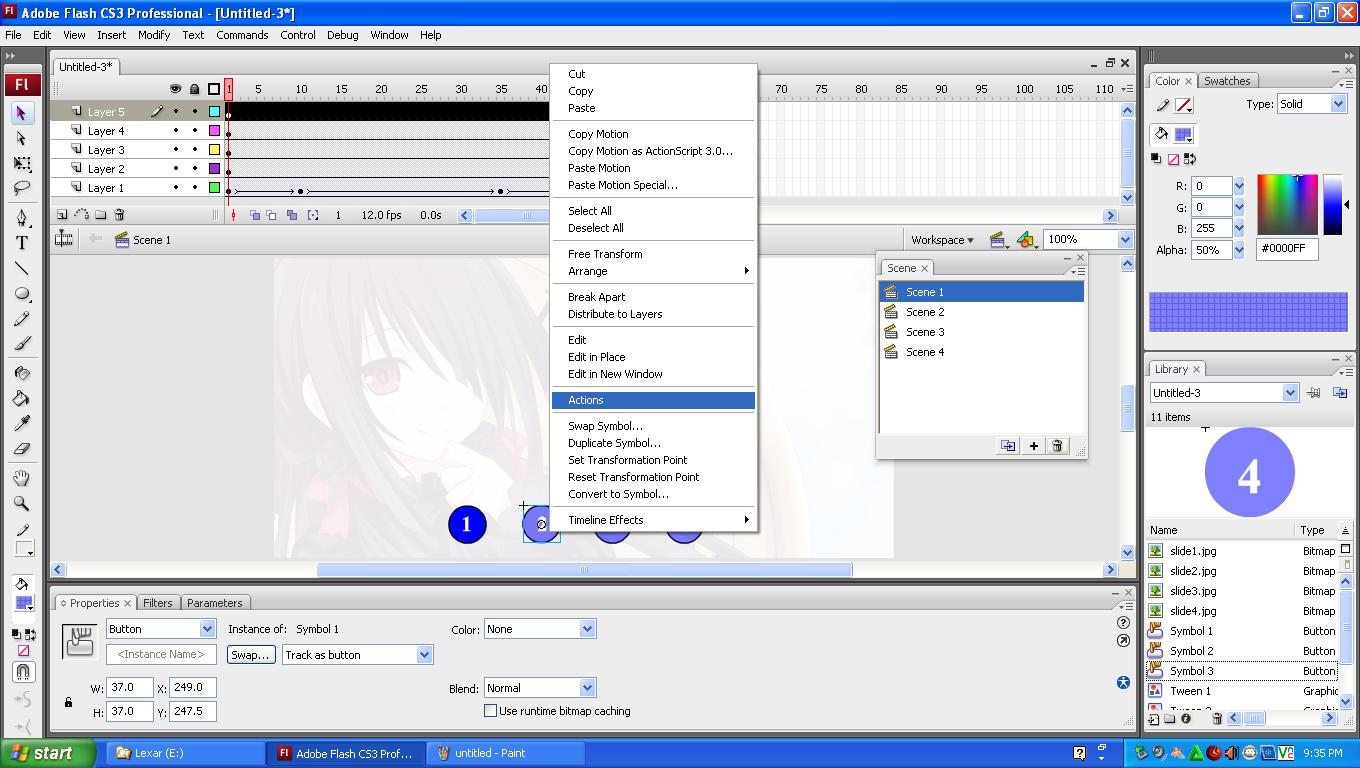The image size is (1360, 768).
Task: Select the Line tool
Action: [21, 268]
